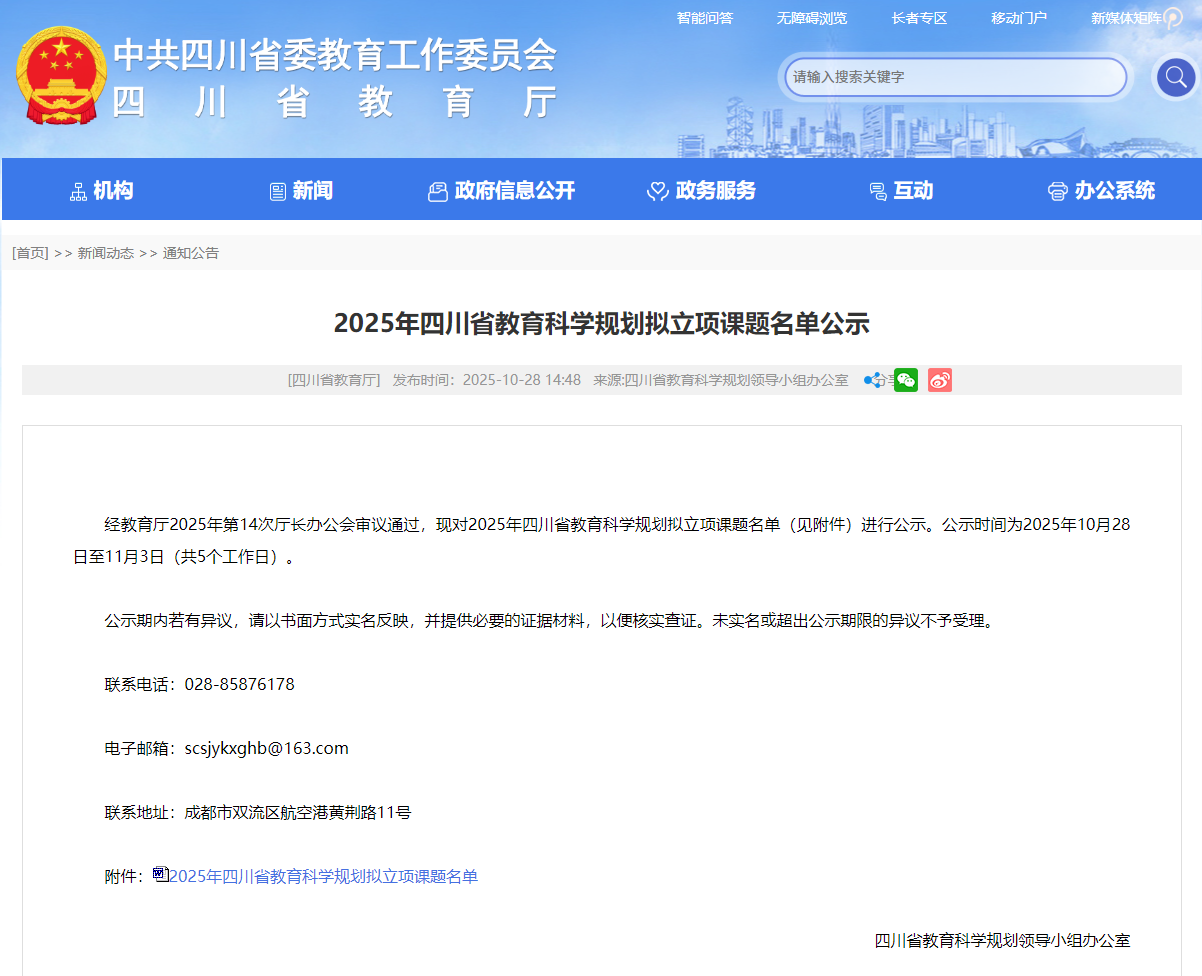Click the 新媒体矩阵 circular icon

click(x=1173, y=18)
